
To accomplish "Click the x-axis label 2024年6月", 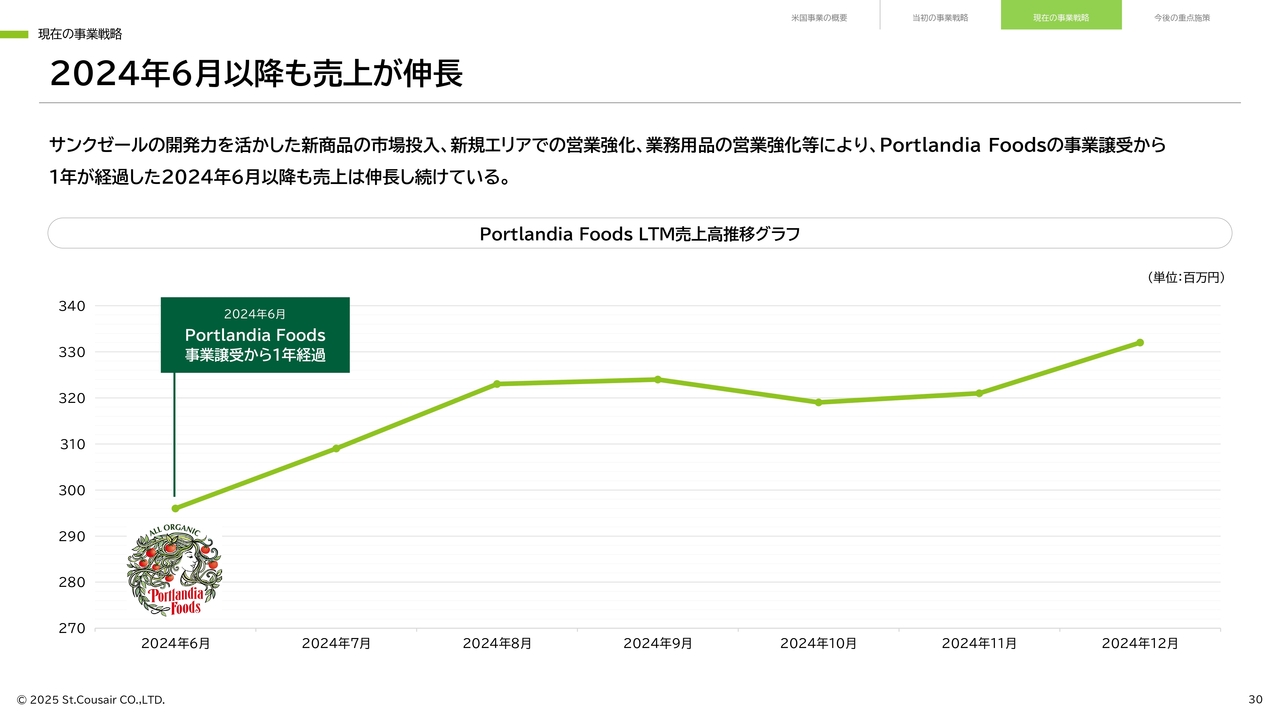I will tap(175, 643).
